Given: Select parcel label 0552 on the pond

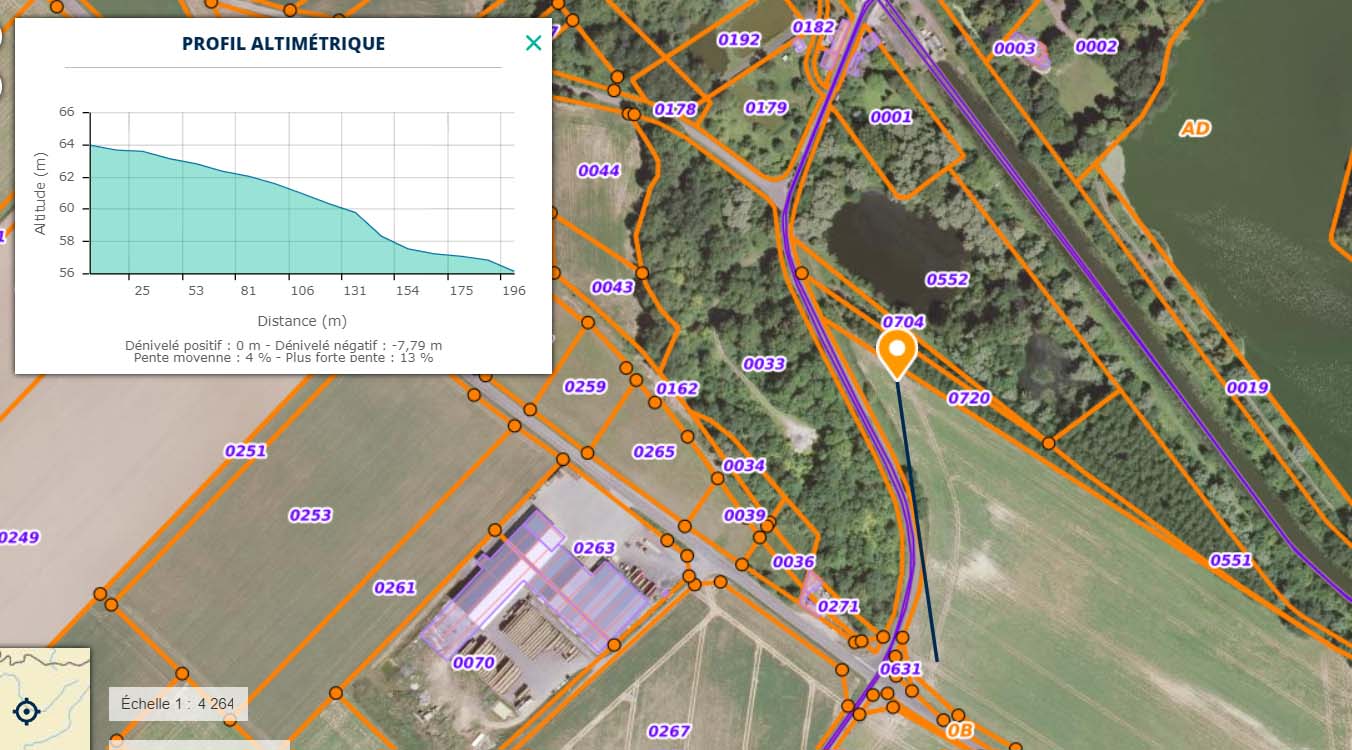Looking at the screenshot, I should click(x=946, y=279).
